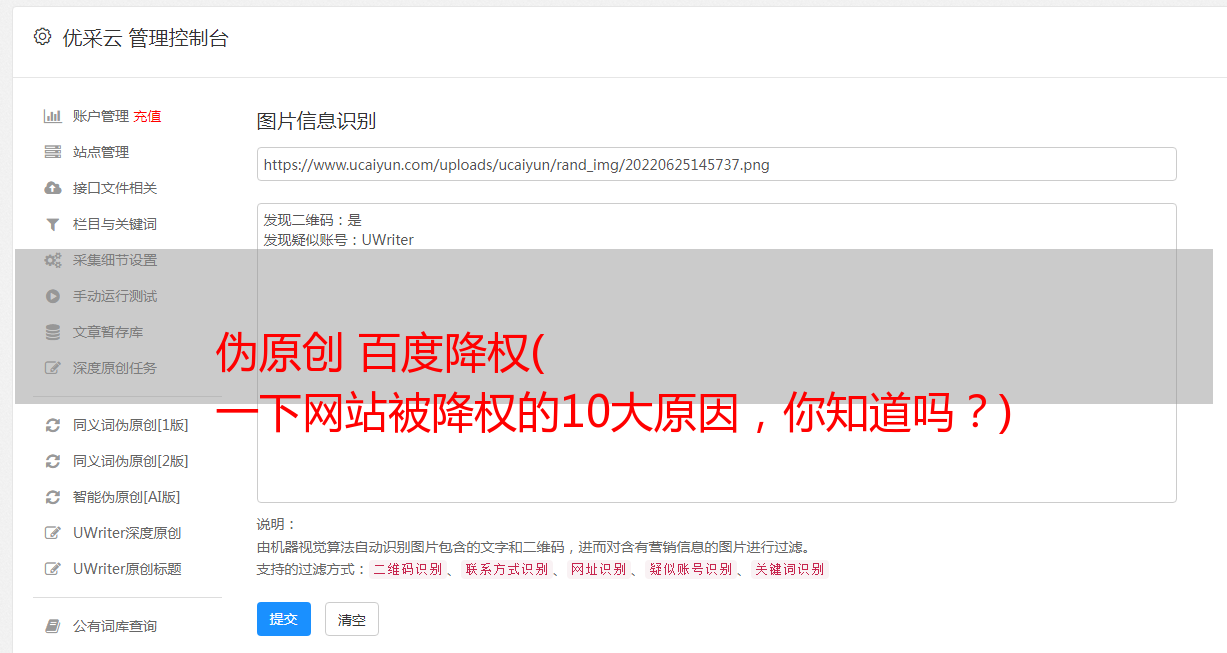The image size is (1227, 653).
Task: Click the 图片信息识别 heading
Action: pyautogui.click(x=316, y=121)
